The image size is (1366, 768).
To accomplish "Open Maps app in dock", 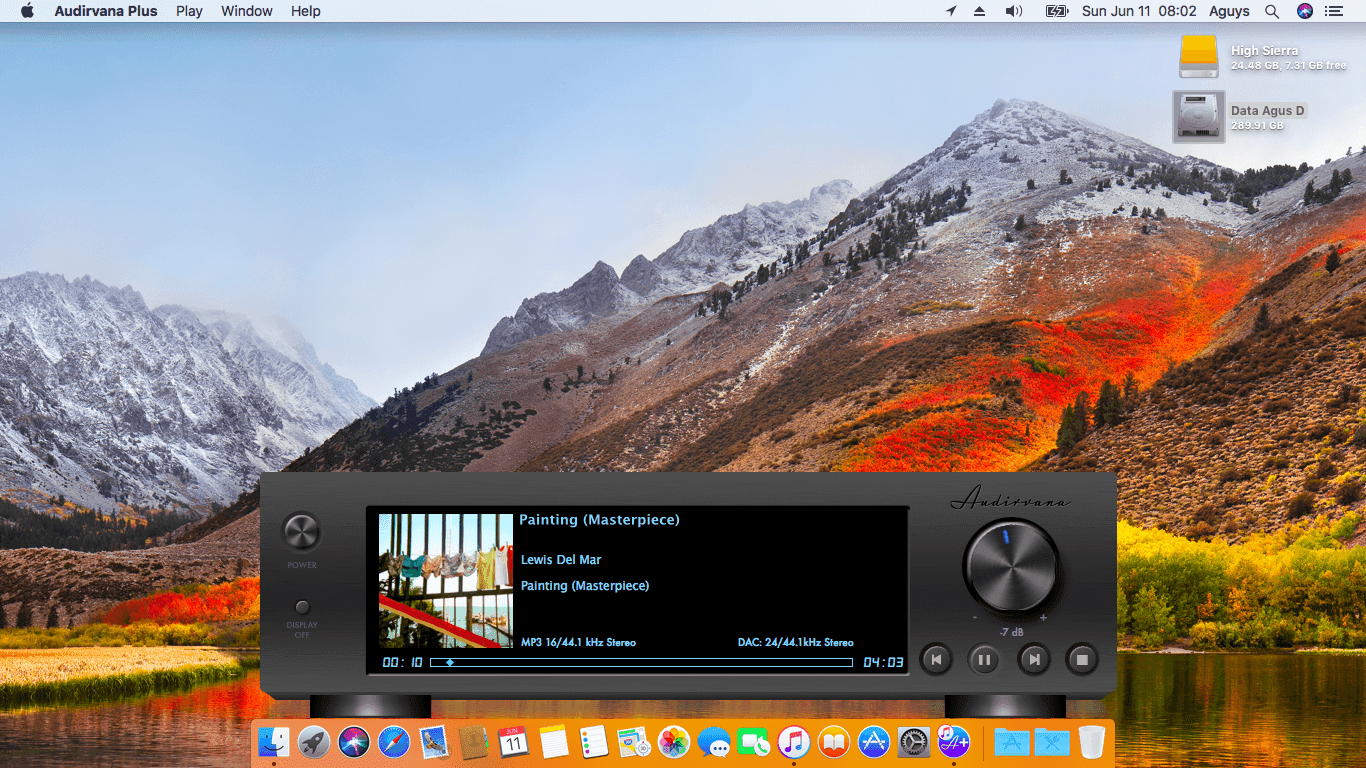I will 634,742.
